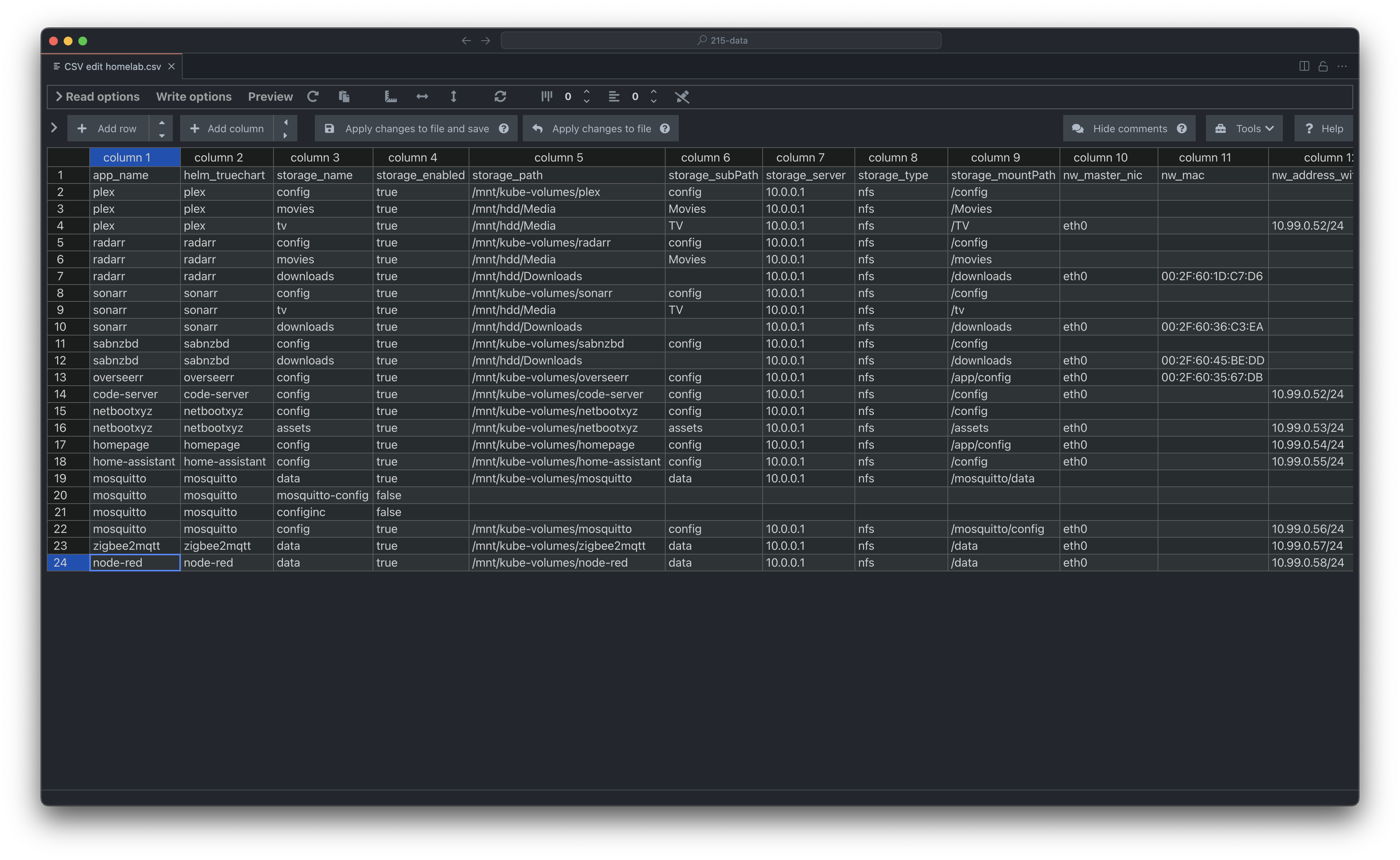Image resolution: width=1400 pixels, height=860 pixels.
Task: Click the Add column button
Action: pyautogui.click(x=227, y=129)
